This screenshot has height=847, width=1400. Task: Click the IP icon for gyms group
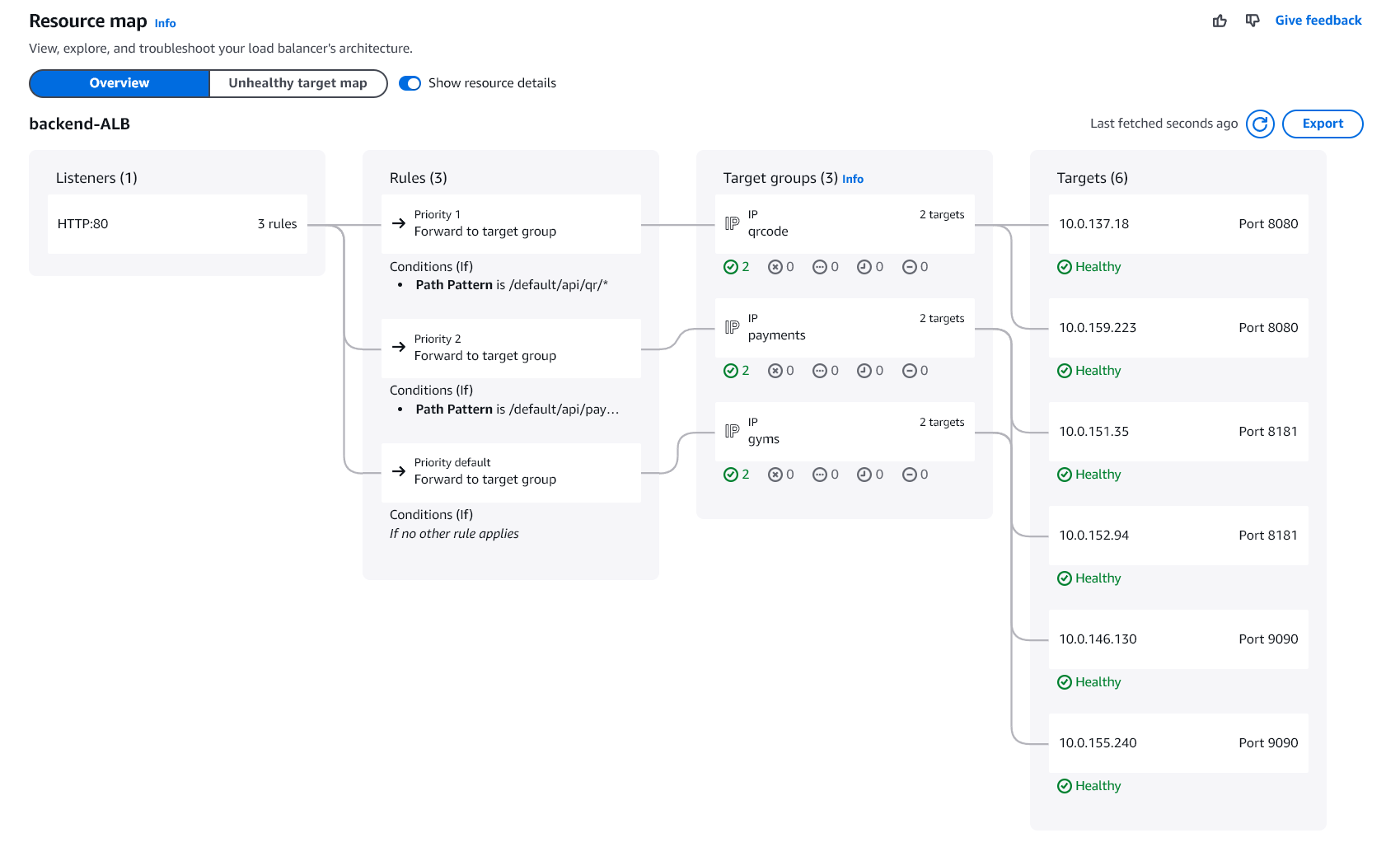click(x=732, y=431)
